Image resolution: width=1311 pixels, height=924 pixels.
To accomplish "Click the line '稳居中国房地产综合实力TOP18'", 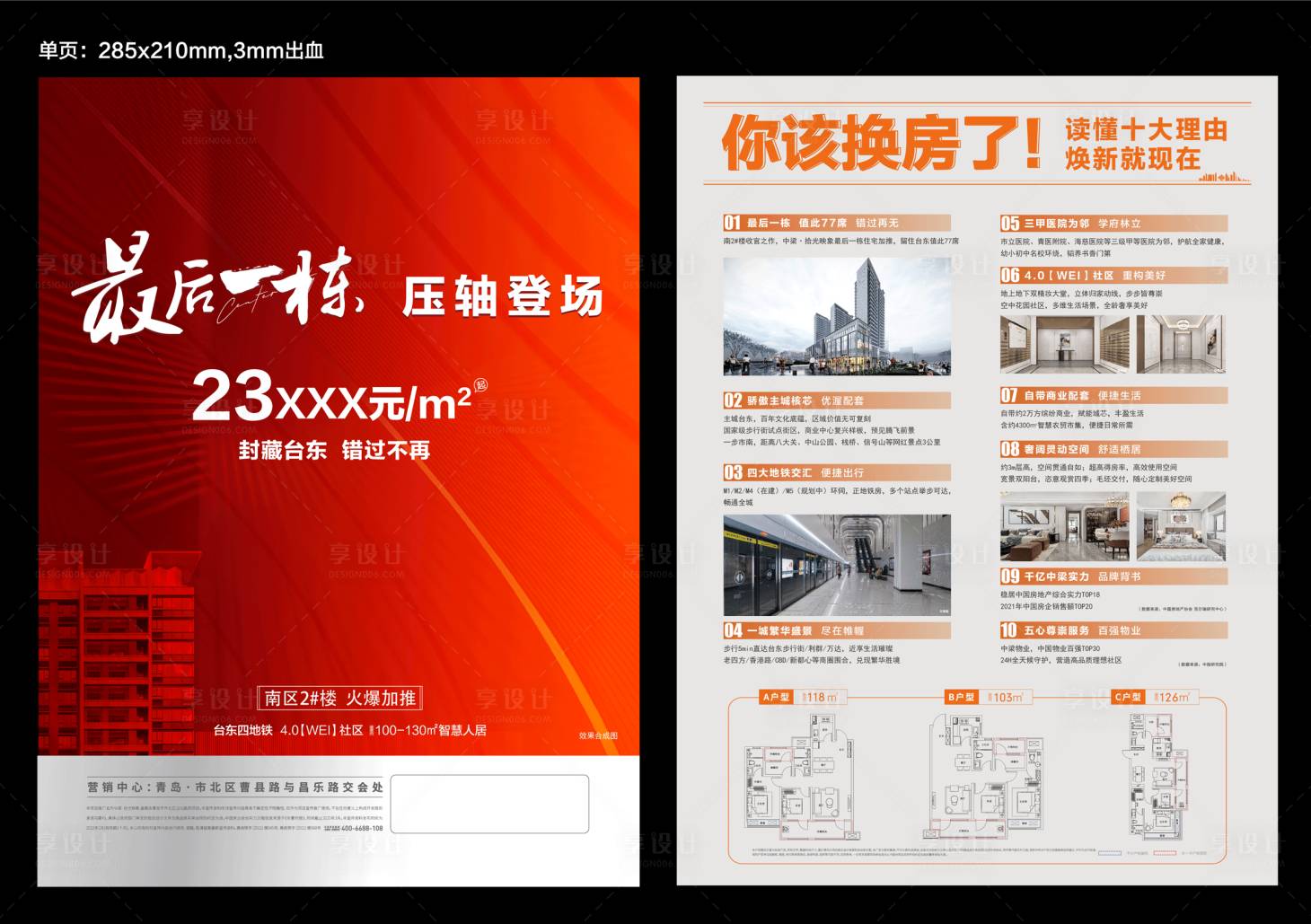I will tap(1050, 594).
